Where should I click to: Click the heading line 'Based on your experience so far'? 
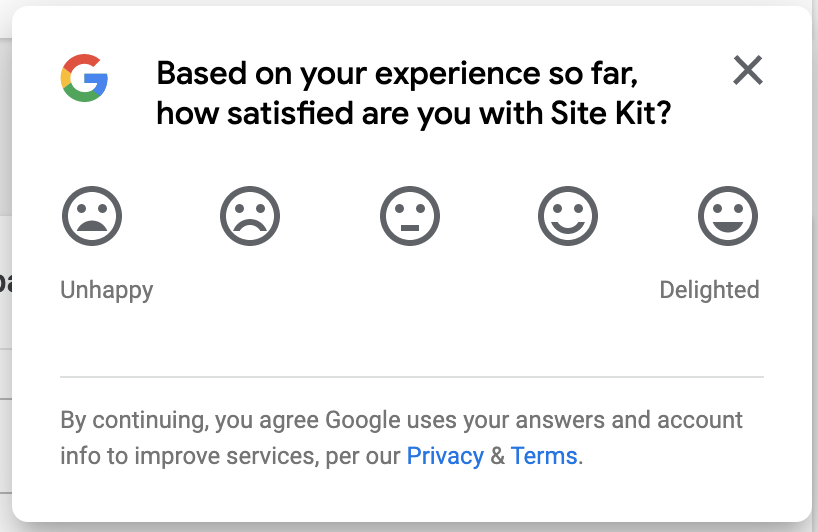[397, 74]
